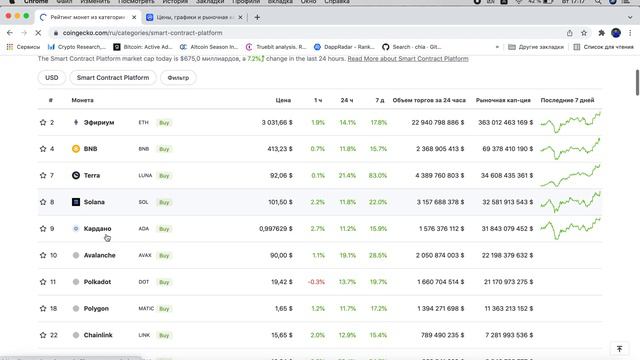640x360 pixels.
Task: Go forward with browser forward arrow
Action: tap(24, 33)
